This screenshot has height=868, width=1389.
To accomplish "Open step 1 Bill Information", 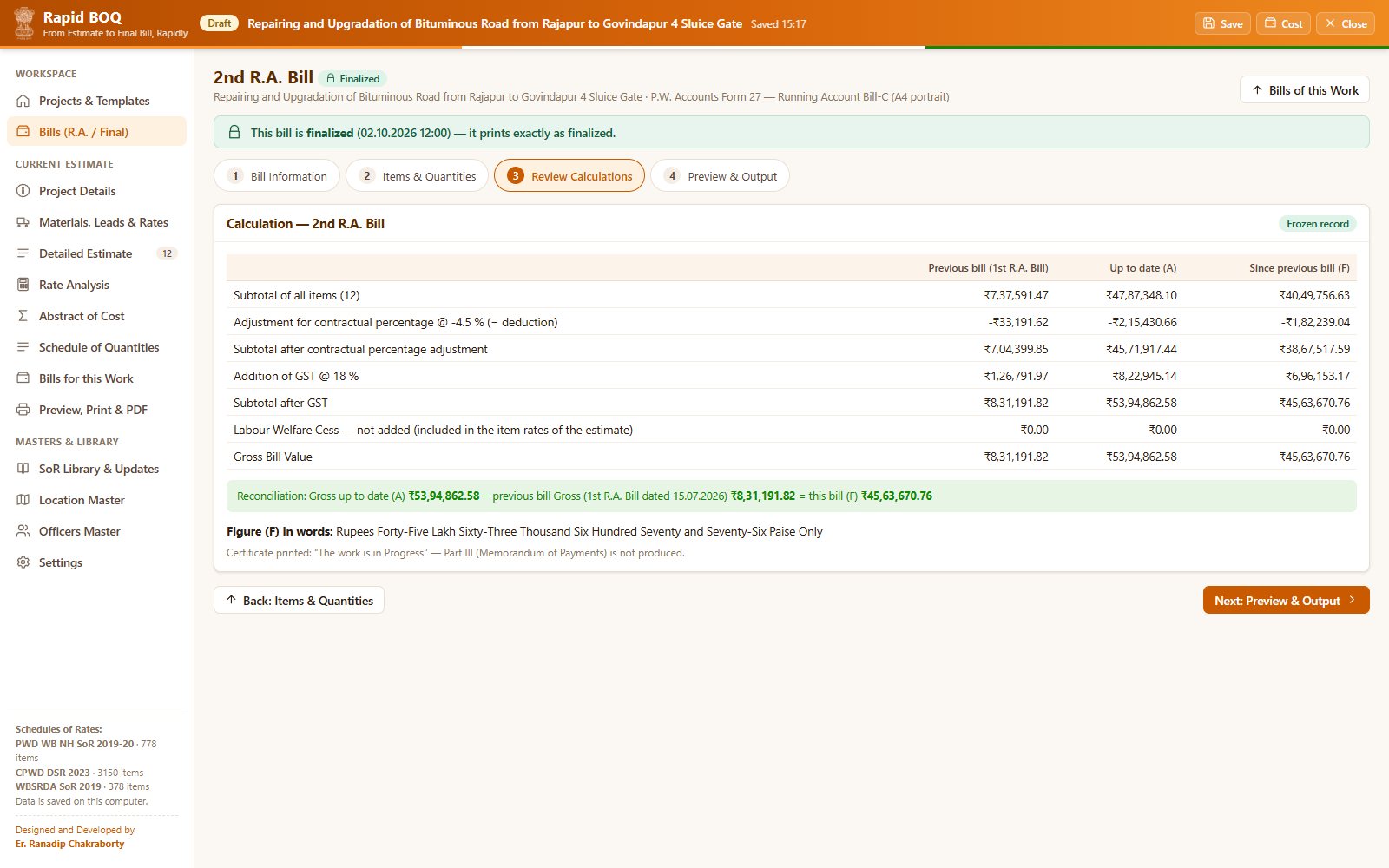I will click(277, 176).
